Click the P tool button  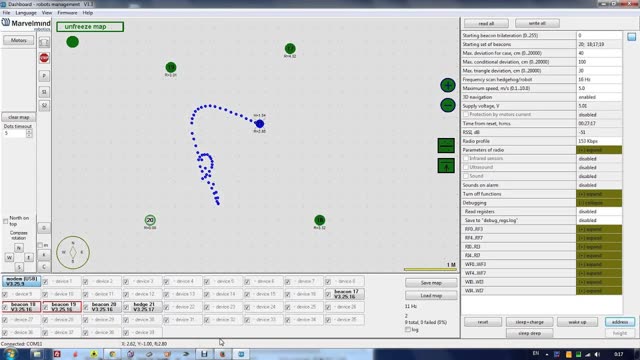(44, 76)
